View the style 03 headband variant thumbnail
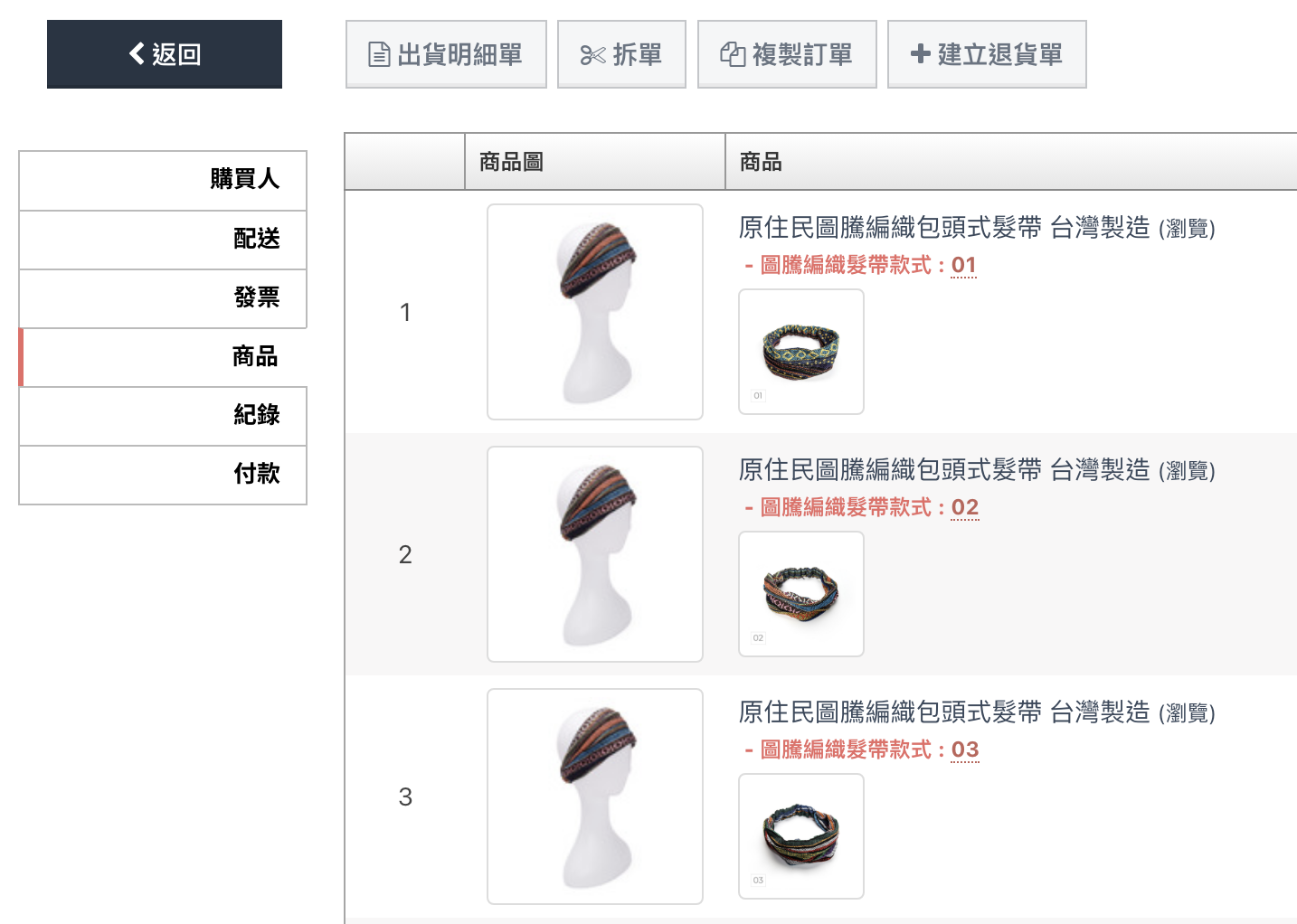This screenshot has width=1297, height=924. click(x=801, y=836)
